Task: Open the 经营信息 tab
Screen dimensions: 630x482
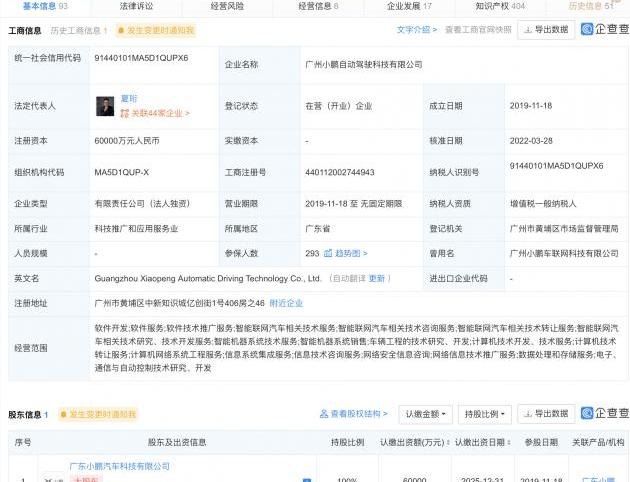Action: point(318,6)
